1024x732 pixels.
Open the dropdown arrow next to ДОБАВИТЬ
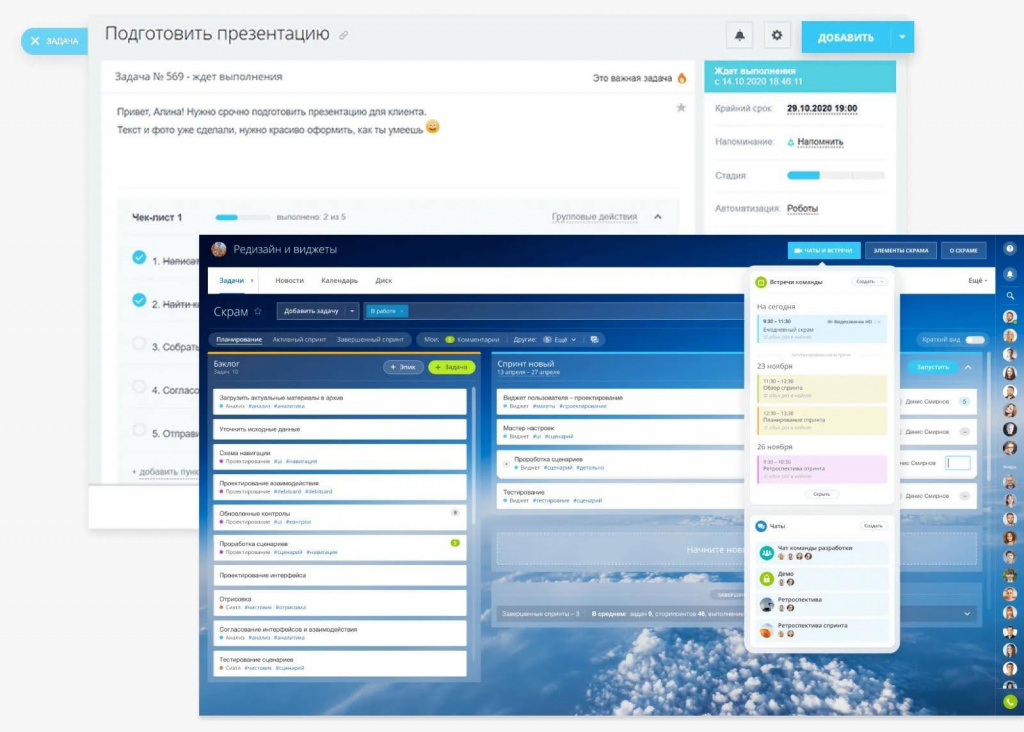pos(901,38)
